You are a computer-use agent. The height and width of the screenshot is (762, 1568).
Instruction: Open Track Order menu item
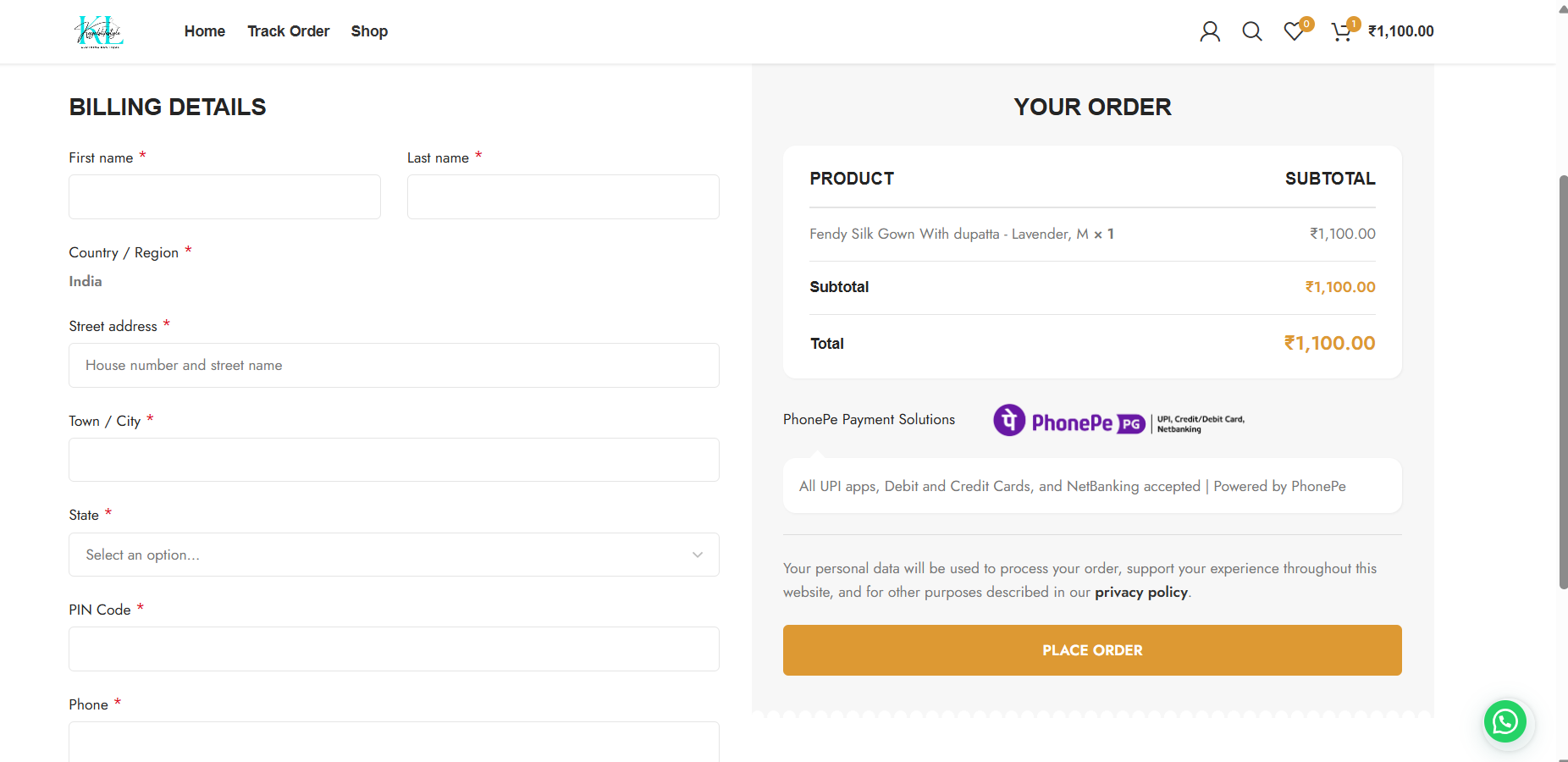[x=289, y=31]
